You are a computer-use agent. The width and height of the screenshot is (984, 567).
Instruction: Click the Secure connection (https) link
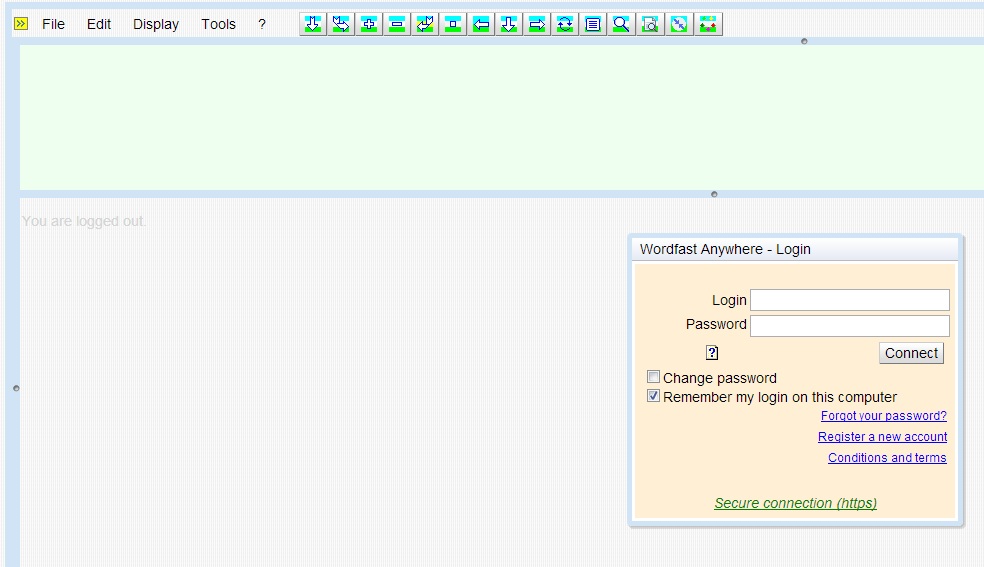pos(795,503)
